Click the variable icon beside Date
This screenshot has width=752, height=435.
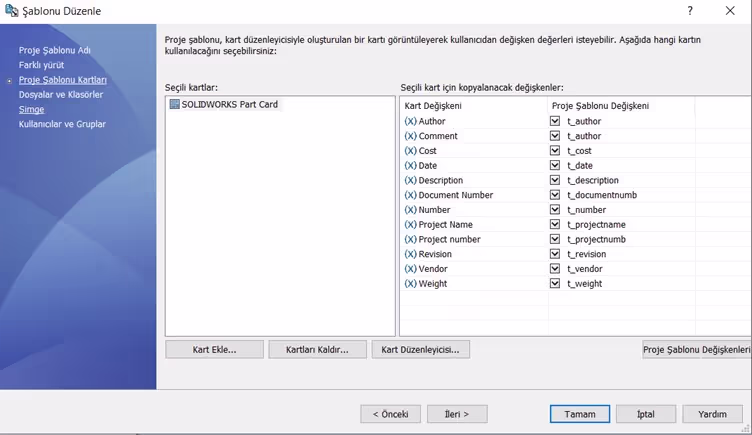click(x=411, y=165)
